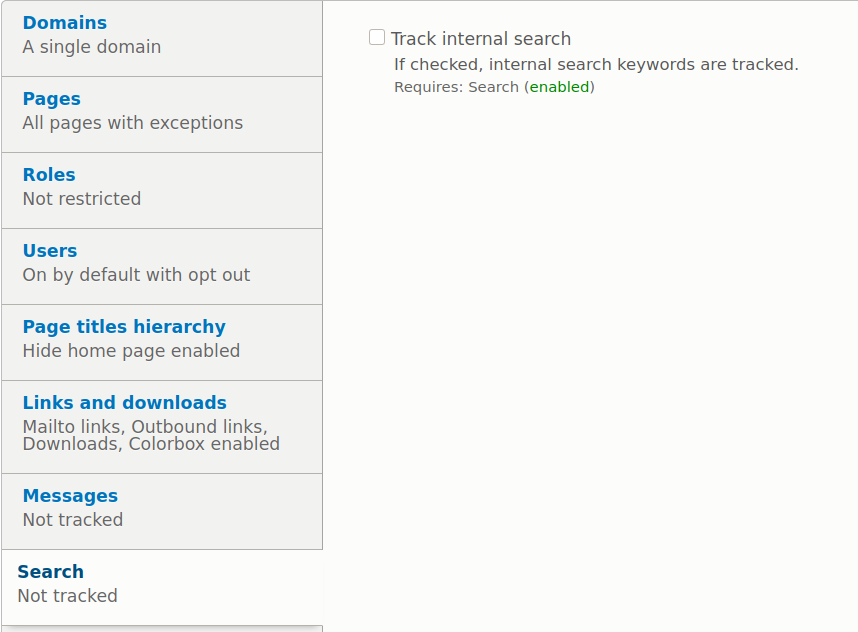Click the "Hide home page enabled" summary
This screenshot has height=632, width=858.
click(x=131, y=351)
